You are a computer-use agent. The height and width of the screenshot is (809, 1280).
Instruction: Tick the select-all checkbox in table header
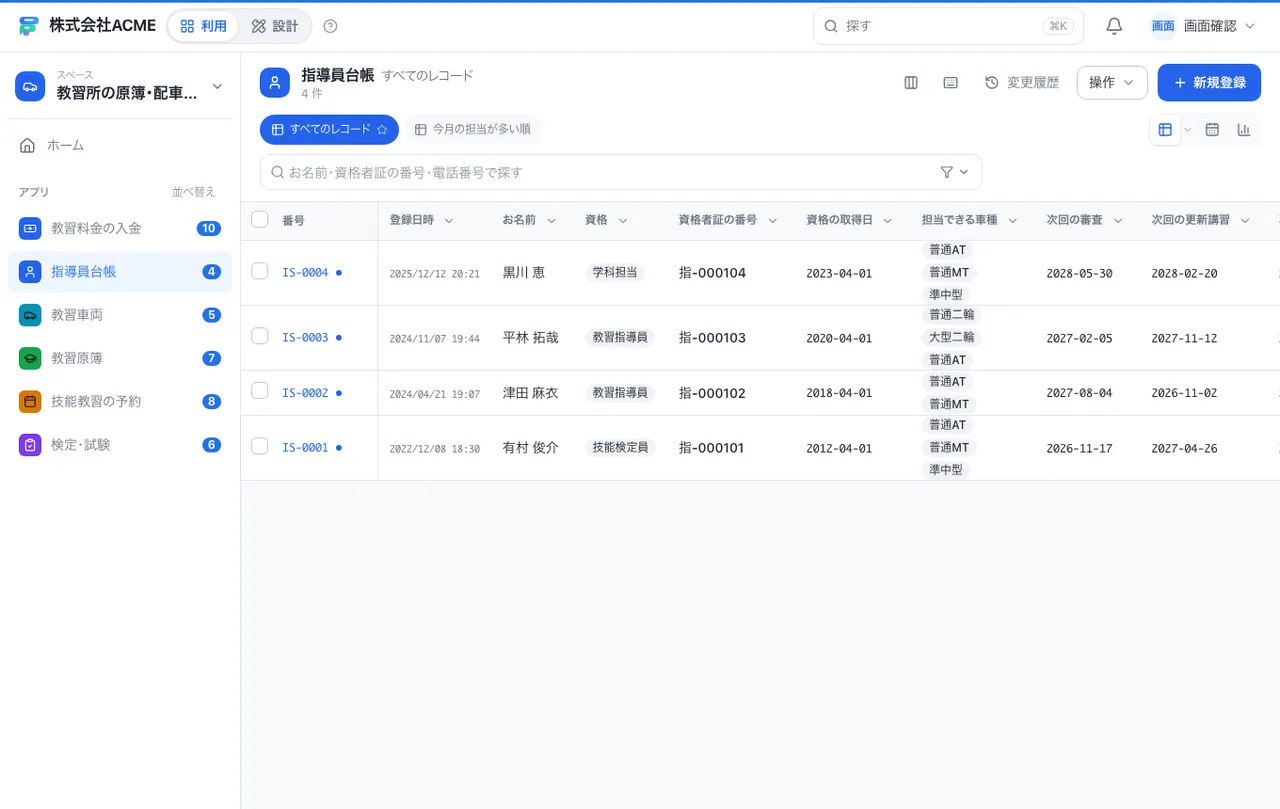tap(260, 219)
